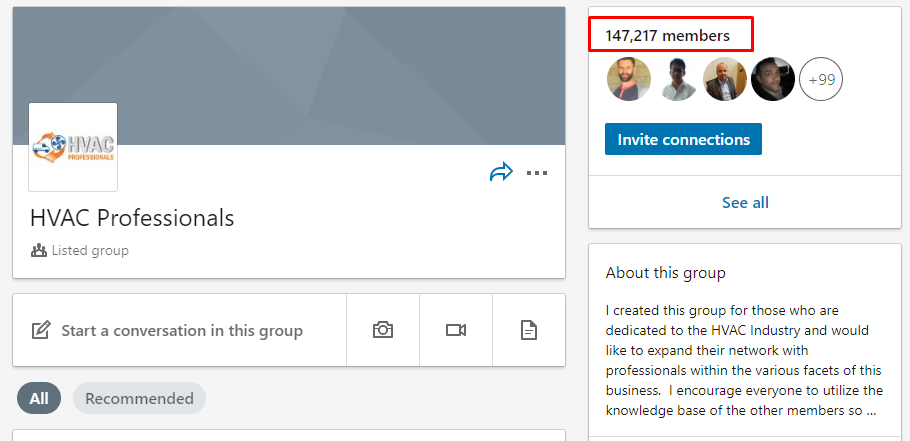This screenshot has width=910, height=441.
Task: Select the All filter pill
Action: pyautogui.click(x=39, y=398)
